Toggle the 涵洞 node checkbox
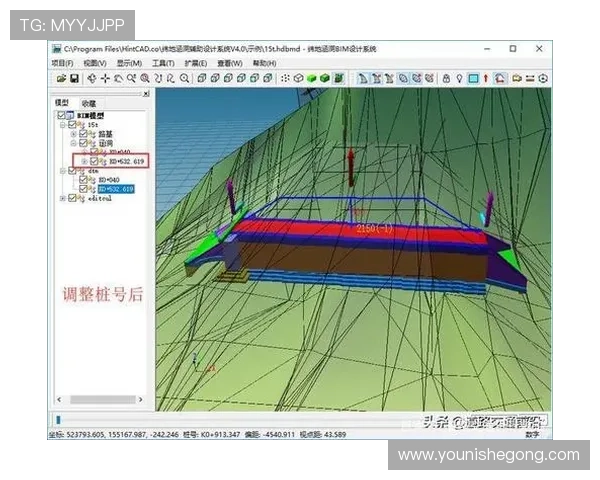 83,143
